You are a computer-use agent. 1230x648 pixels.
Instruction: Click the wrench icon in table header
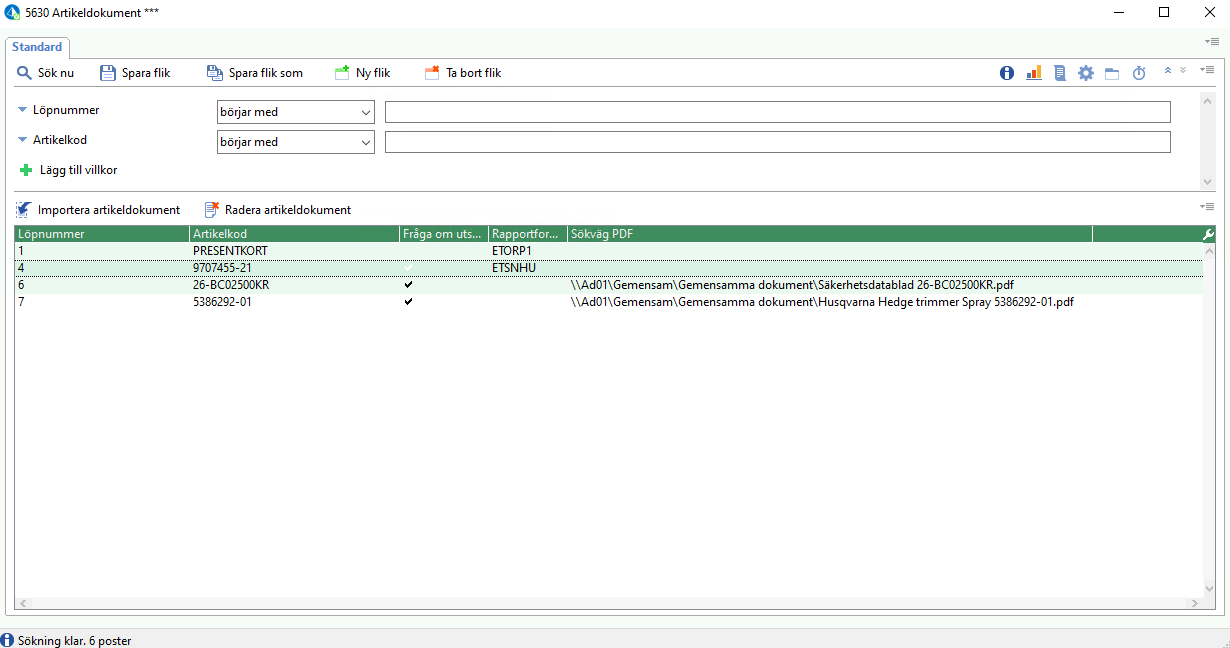[1208, 234]
